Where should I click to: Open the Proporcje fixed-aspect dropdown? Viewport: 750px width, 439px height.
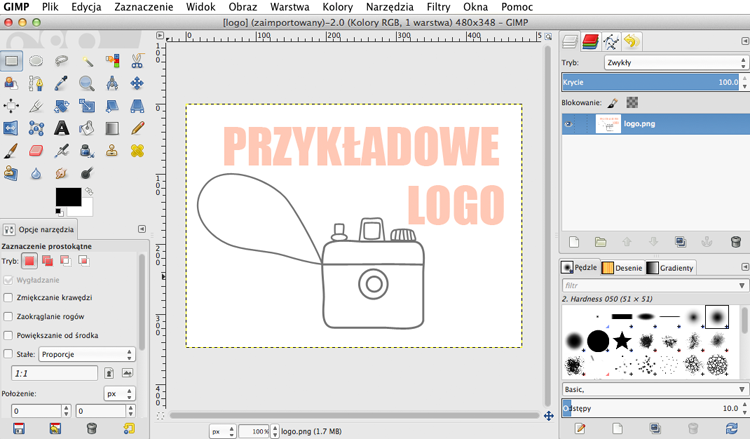pos(87,354)
